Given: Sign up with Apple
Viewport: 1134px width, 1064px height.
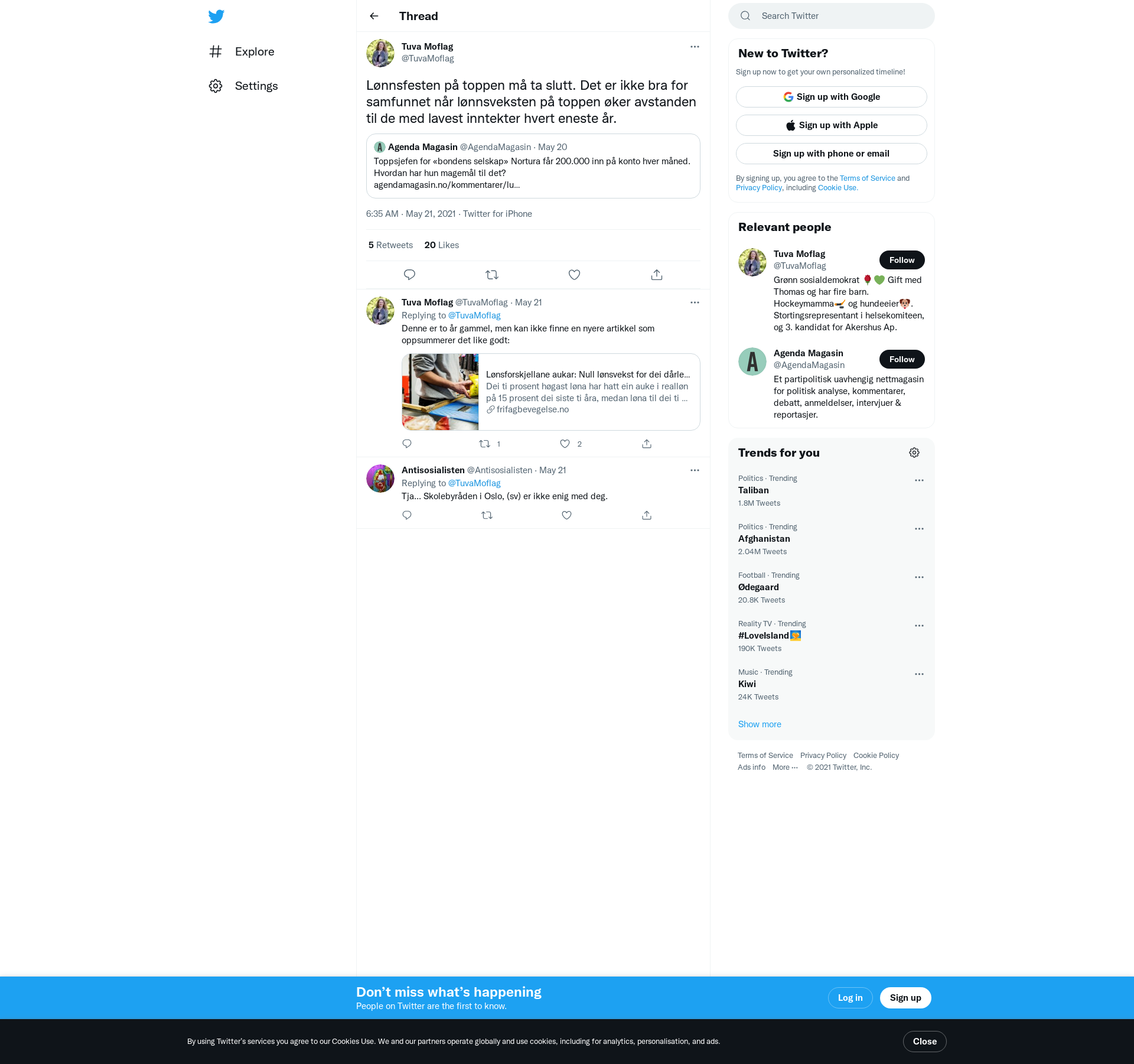Looking at the screenshot, I should 832,125.
